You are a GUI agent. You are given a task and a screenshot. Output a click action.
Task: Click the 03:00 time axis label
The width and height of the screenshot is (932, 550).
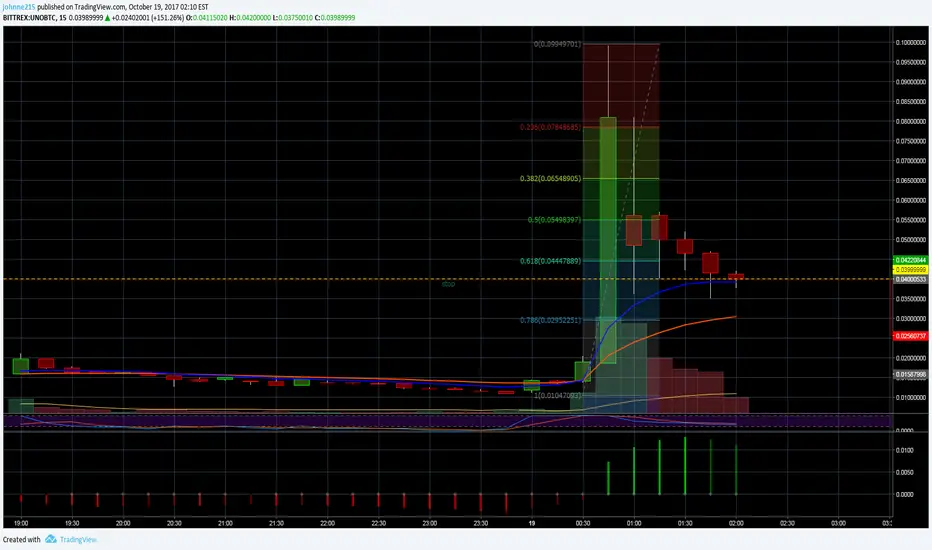pyautogui.click(x=839, y=523)
